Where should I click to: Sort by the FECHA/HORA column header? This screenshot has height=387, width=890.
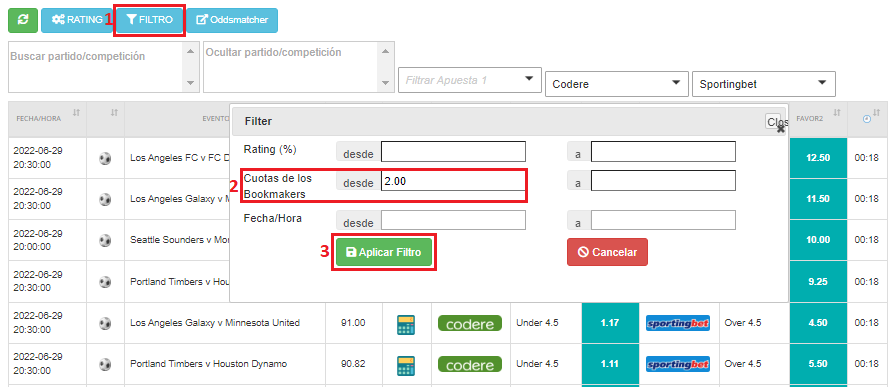coord(48,120)
